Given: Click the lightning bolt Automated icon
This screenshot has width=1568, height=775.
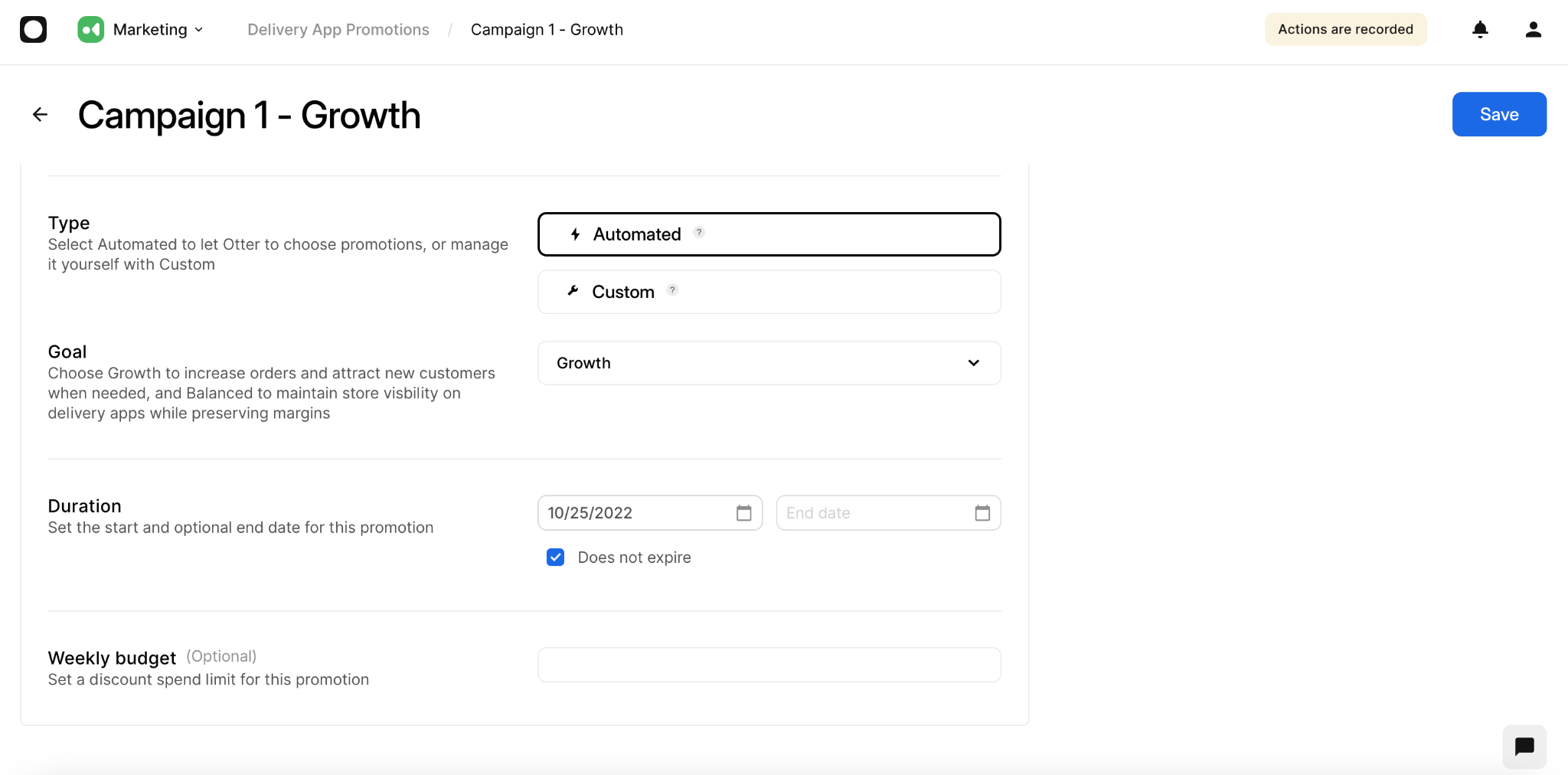Looking at the screenshot, I should click(576, 234).
